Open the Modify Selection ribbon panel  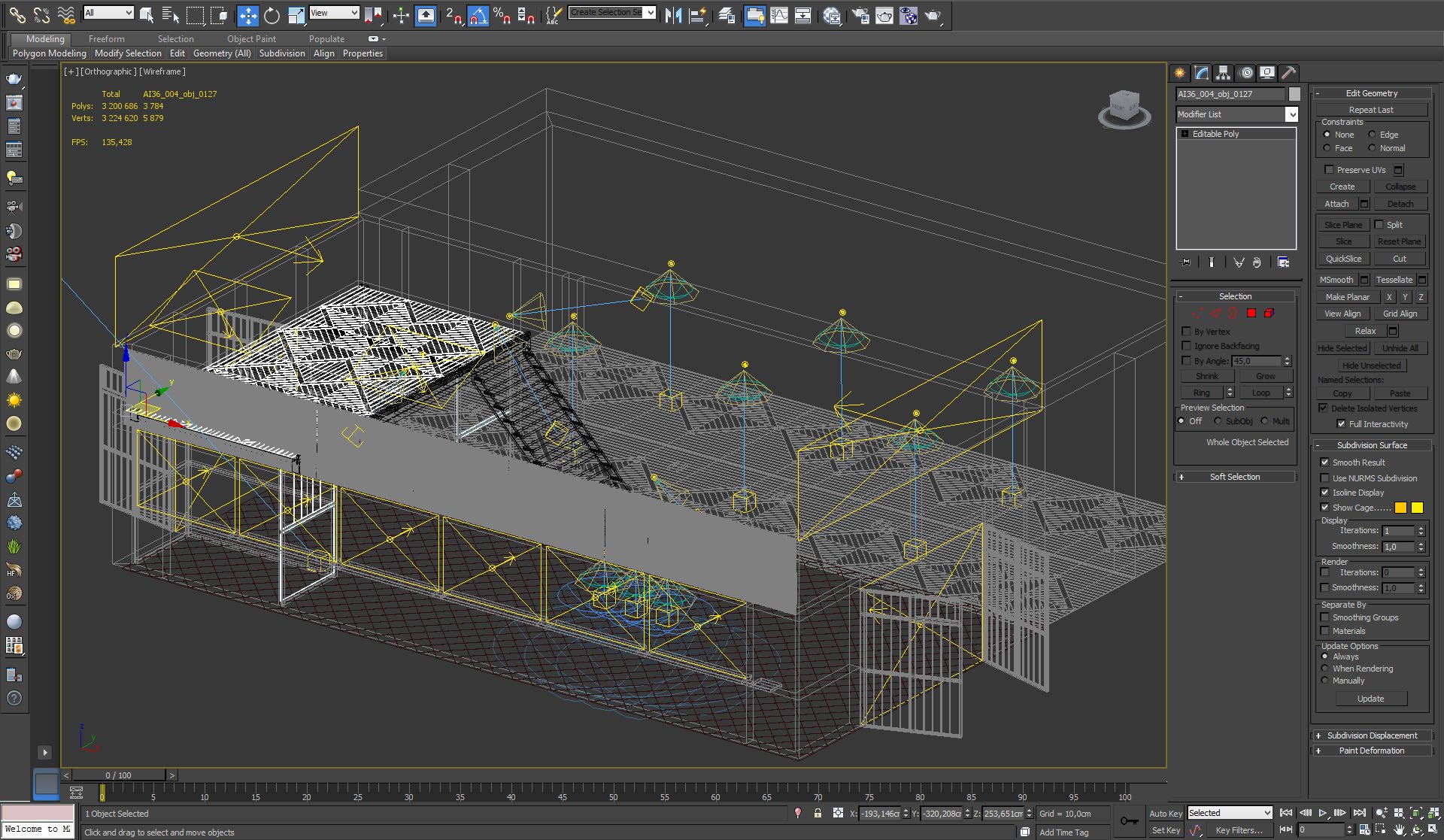coord(128,53)
